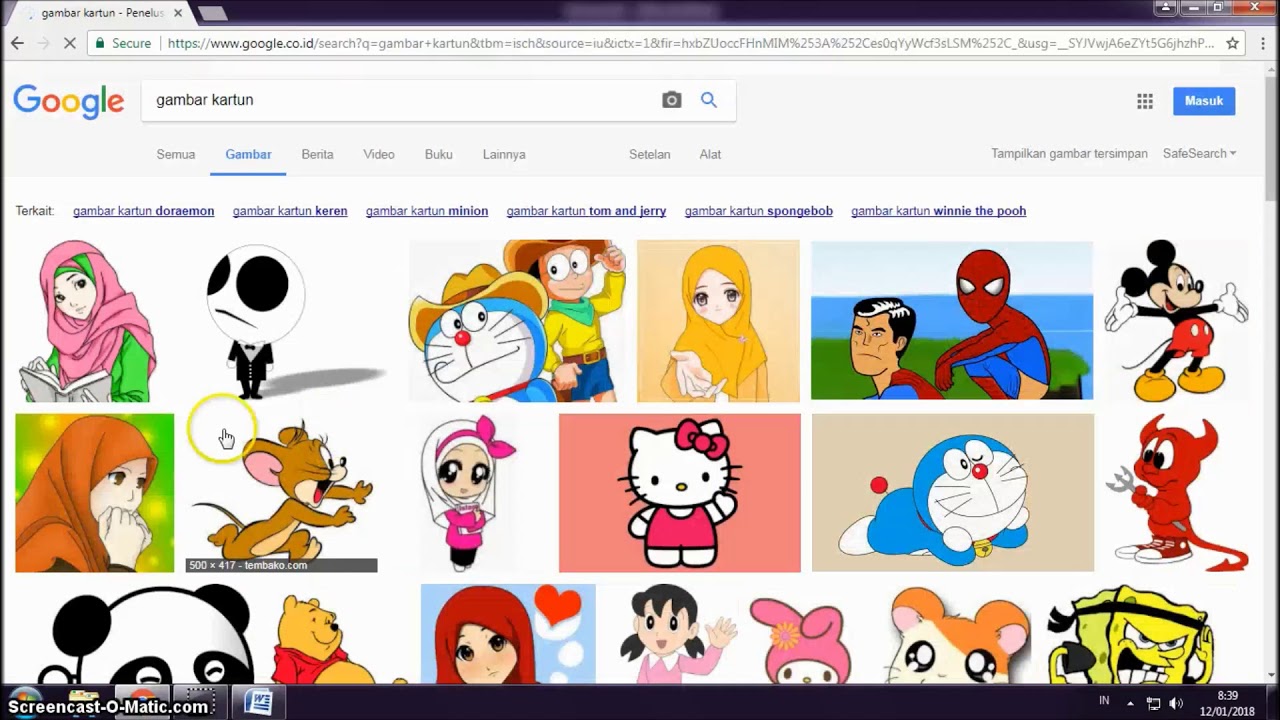This screenshot has height=720, width=1280.
Task: Open Chrome's three-dot menu
Action: (x=1263, y=43)
